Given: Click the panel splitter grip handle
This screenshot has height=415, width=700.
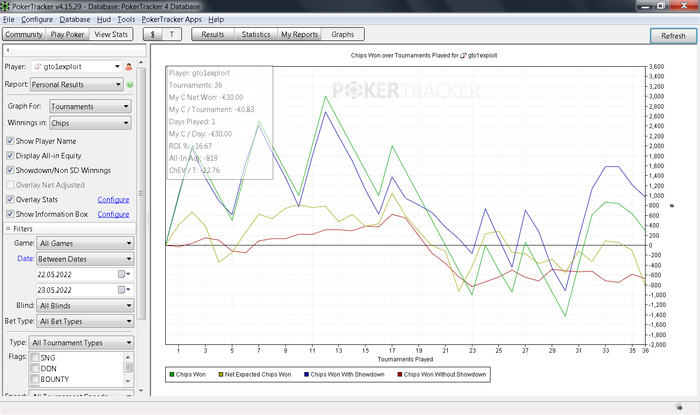Looking at the screenshot, I should 148,220.
